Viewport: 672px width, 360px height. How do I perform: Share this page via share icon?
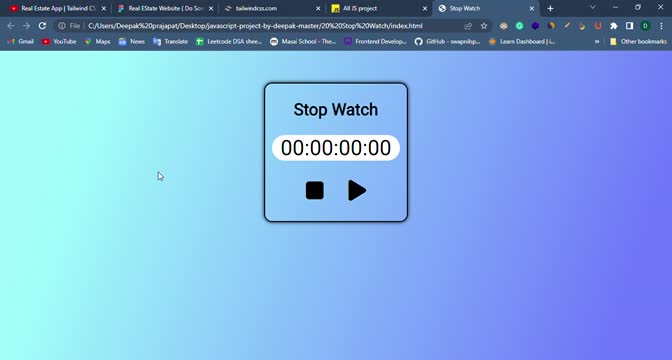point(468,26)
